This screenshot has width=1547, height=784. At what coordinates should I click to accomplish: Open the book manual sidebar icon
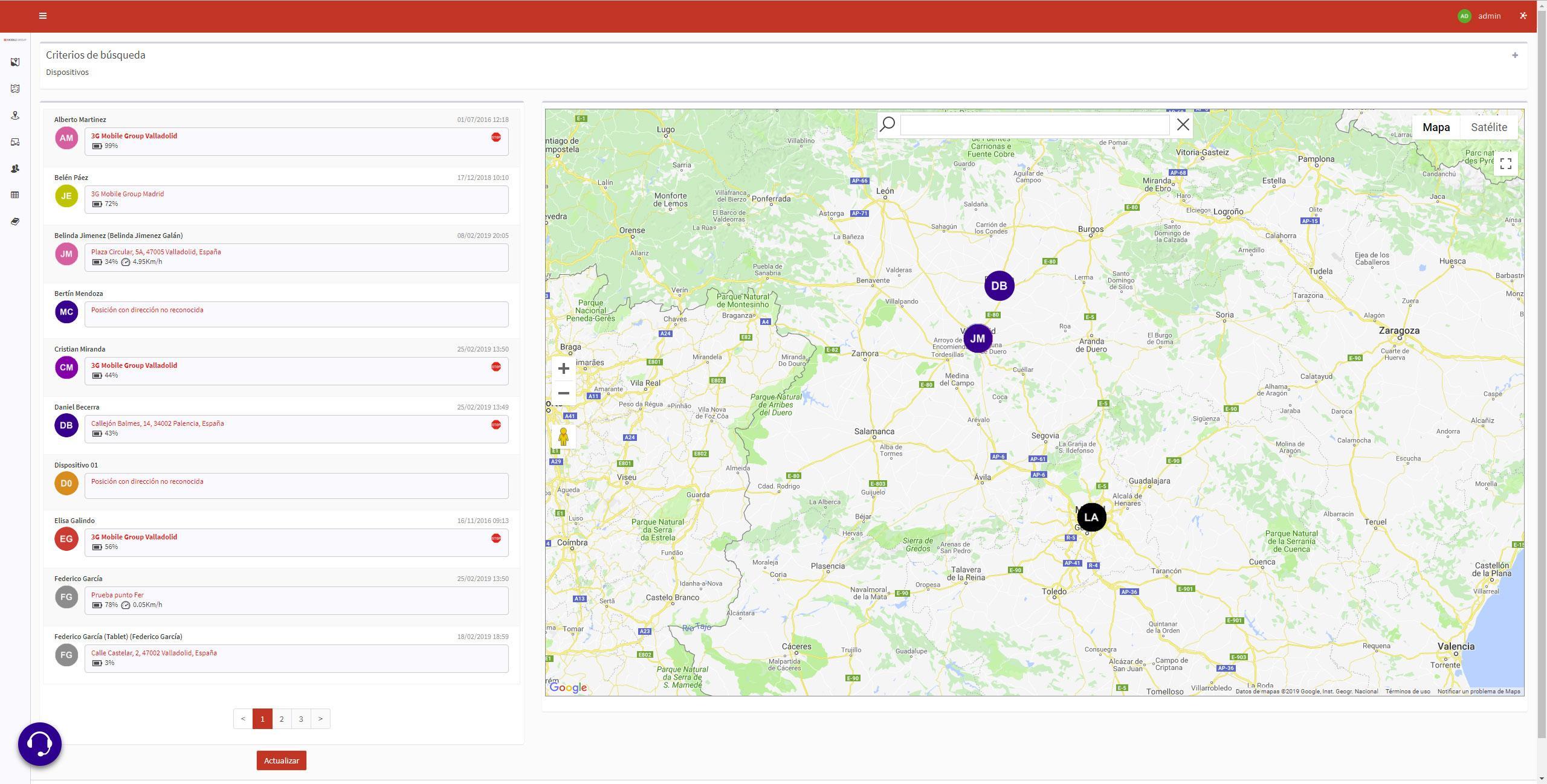coord(15,222)
